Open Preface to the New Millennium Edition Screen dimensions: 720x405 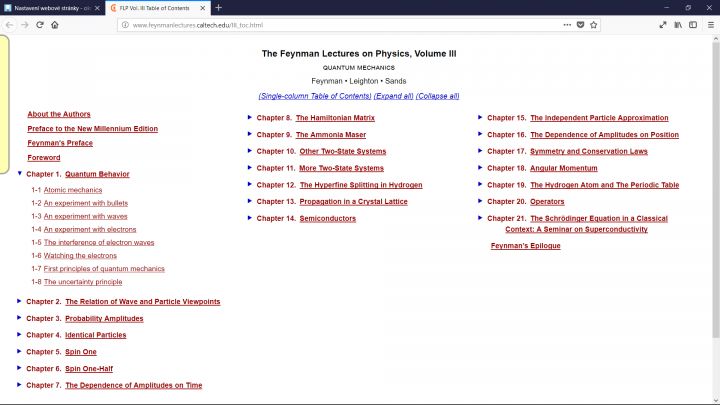pyautogui.click(x=92, y=129)
